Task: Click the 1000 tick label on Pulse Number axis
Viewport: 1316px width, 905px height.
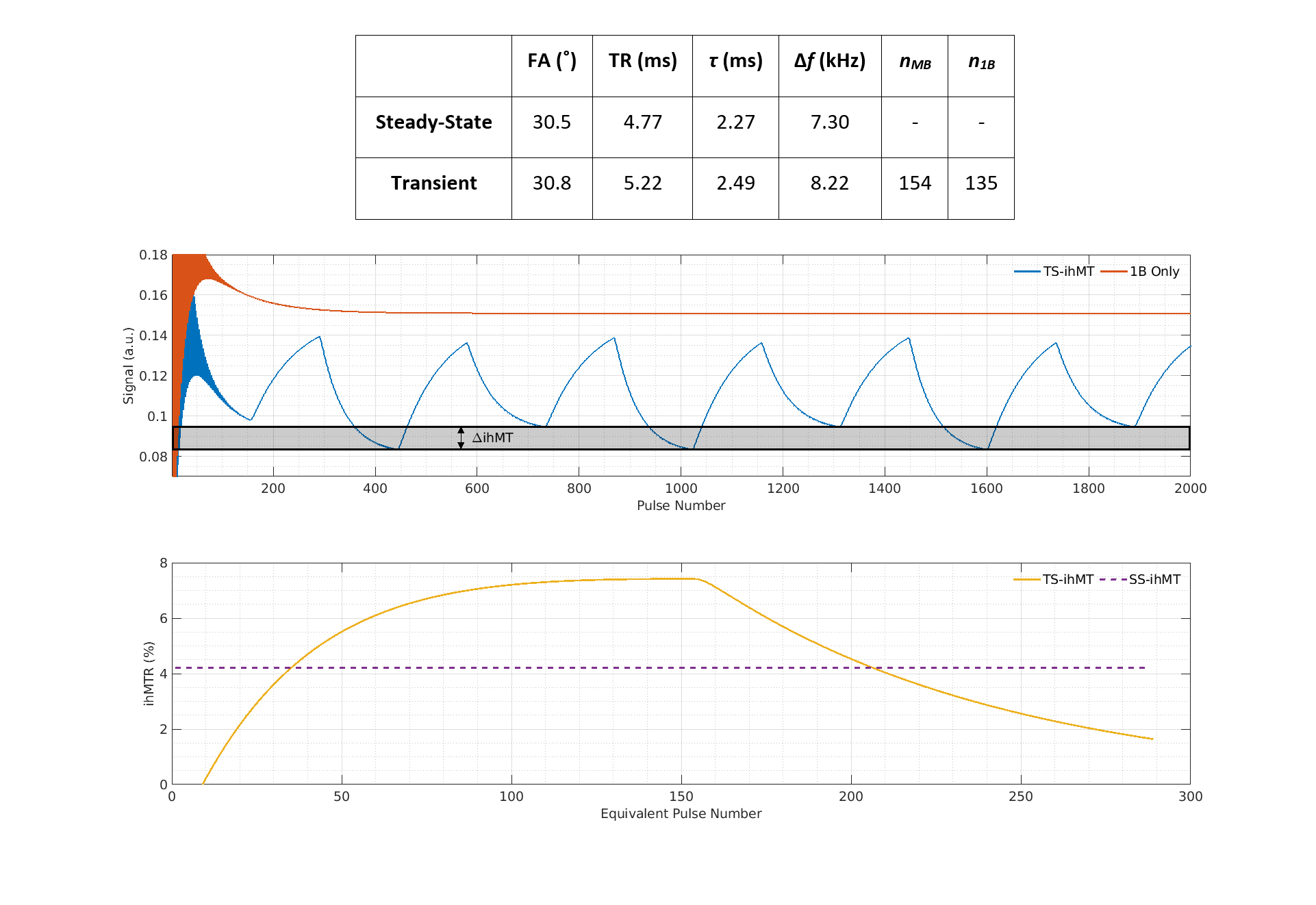Action: pos(681,489)
